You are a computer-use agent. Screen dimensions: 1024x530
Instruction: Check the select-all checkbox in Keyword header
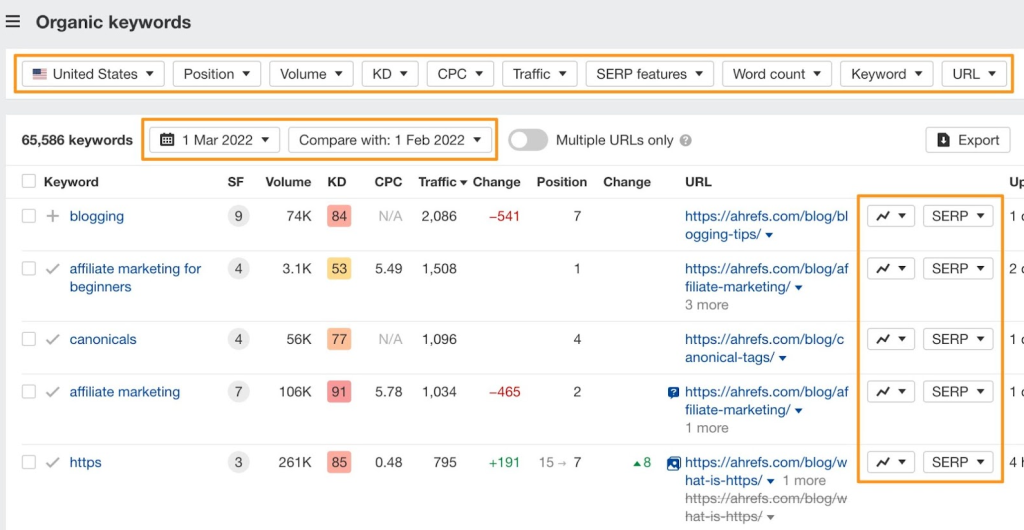(28, 182)
